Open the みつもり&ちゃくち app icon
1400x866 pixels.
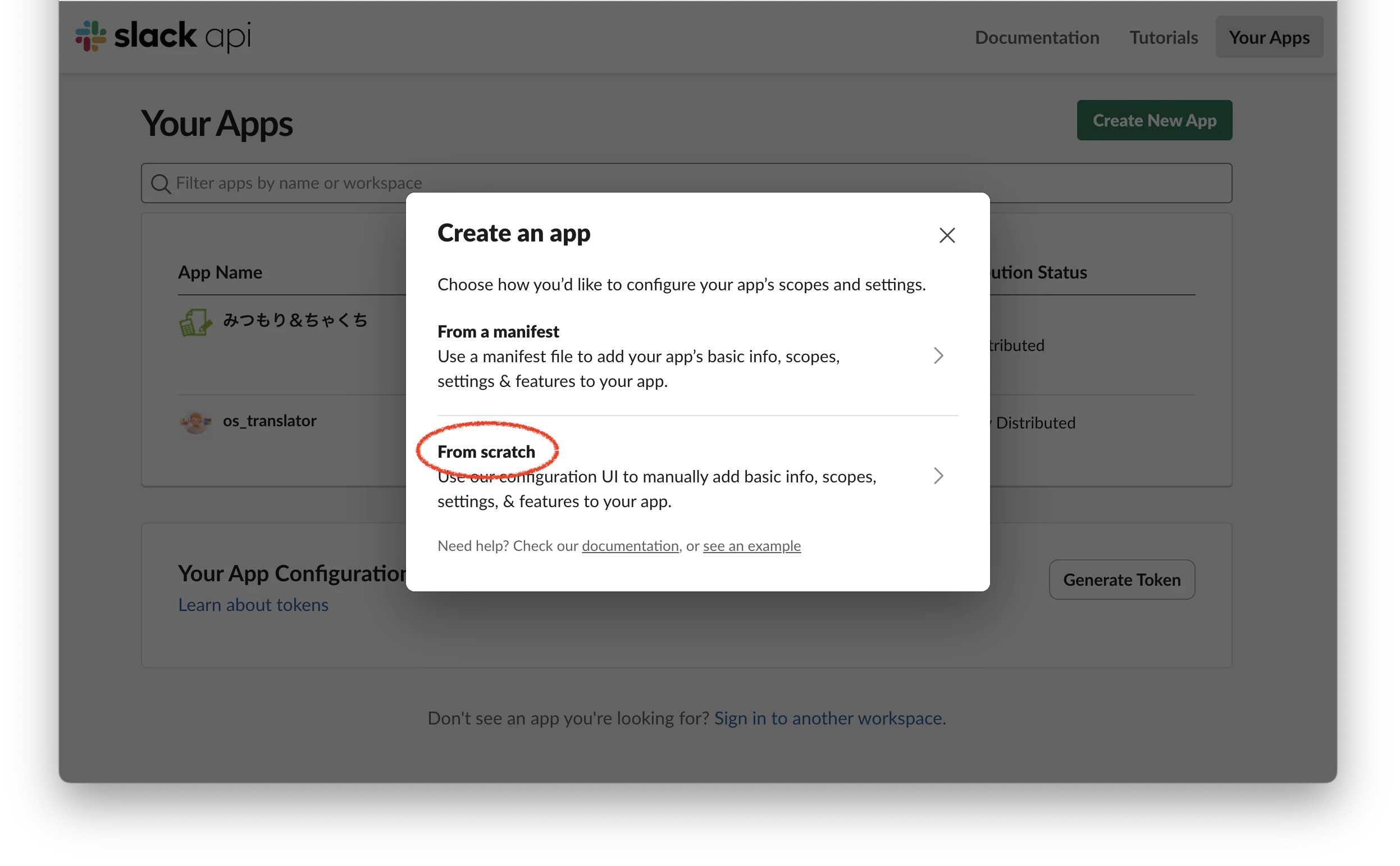[195, 322]
